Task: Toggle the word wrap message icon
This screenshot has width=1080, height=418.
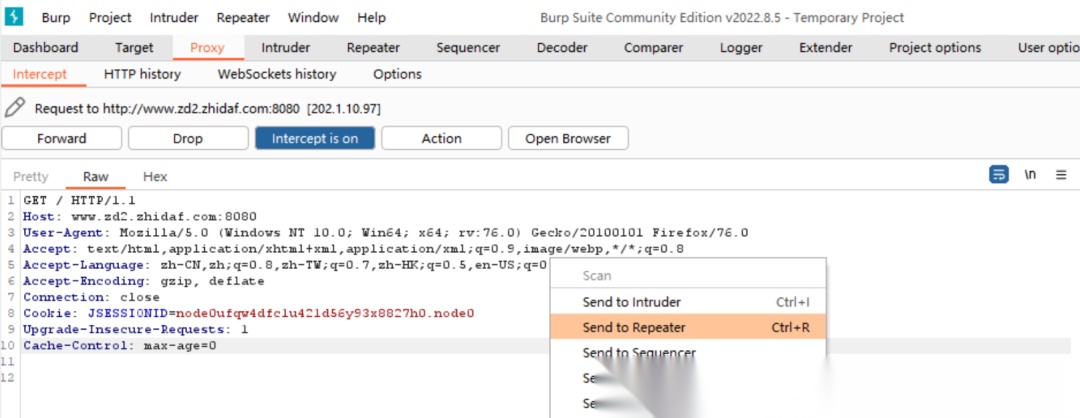Action: click(x=998, y=175)
